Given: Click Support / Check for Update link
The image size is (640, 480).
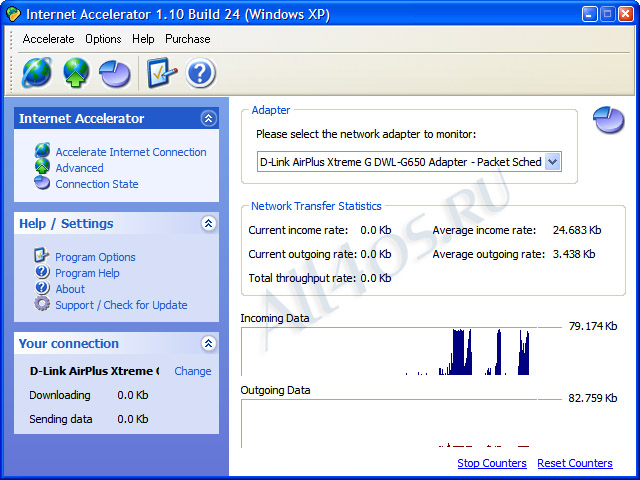Looking at the screenshot, I should coord(121,305).
